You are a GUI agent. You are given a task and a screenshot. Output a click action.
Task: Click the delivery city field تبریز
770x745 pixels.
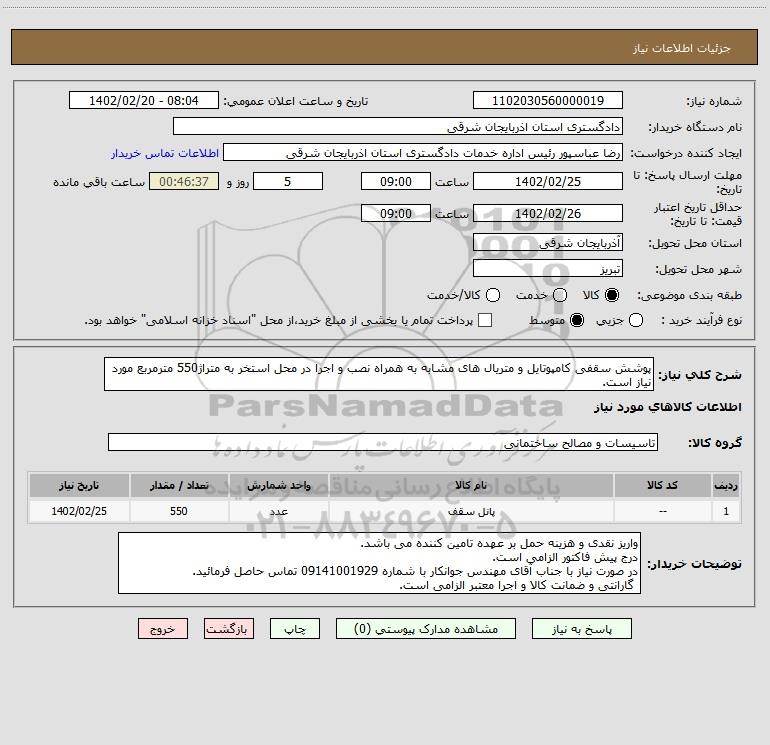tap(548, 268)
